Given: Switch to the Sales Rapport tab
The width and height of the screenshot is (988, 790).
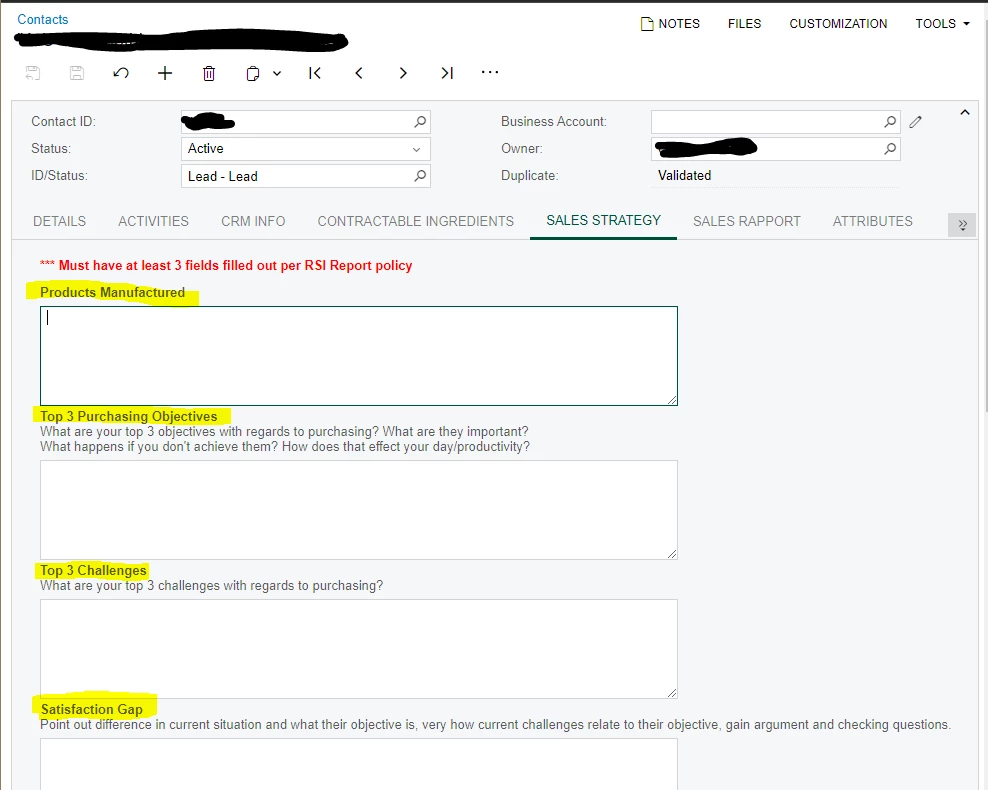Looking at the screenshot, I should (747, 221).
